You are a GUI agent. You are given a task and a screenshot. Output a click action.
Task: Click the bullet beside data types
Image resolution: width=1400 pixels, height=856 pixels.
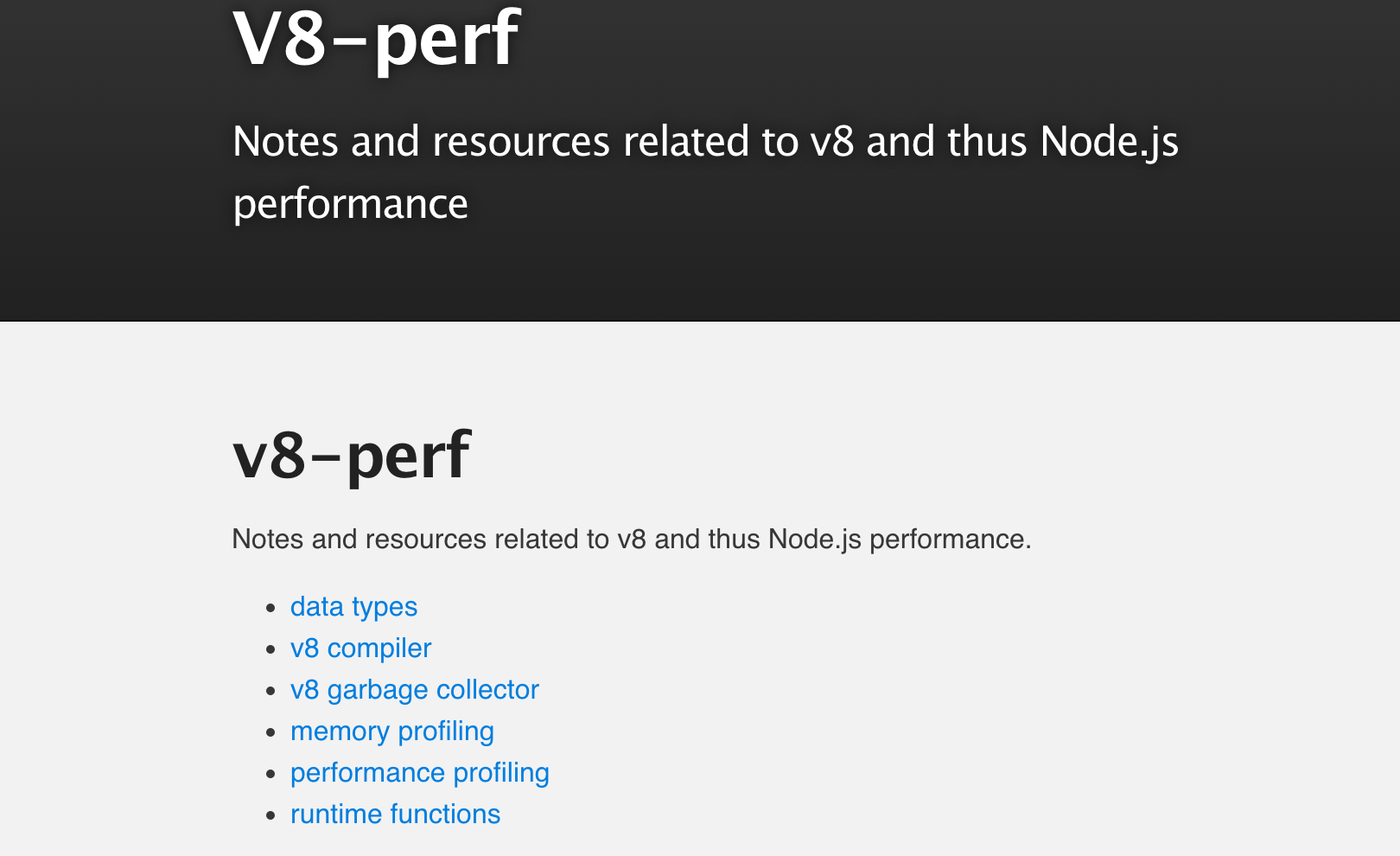(x=271, y=608)
